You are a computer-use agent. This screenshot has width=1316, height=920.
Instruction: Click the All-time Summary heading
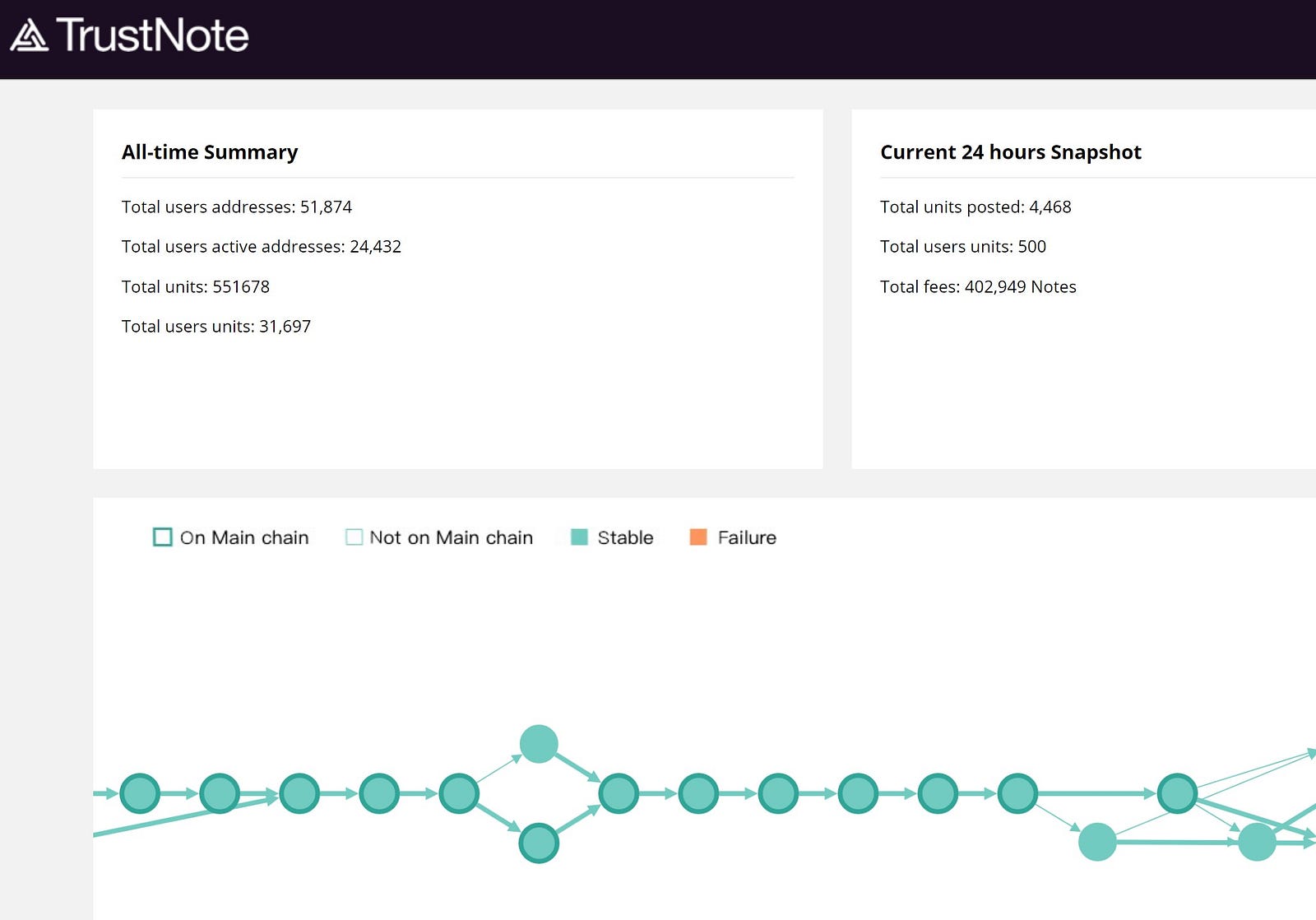click(x=210, y=152)
